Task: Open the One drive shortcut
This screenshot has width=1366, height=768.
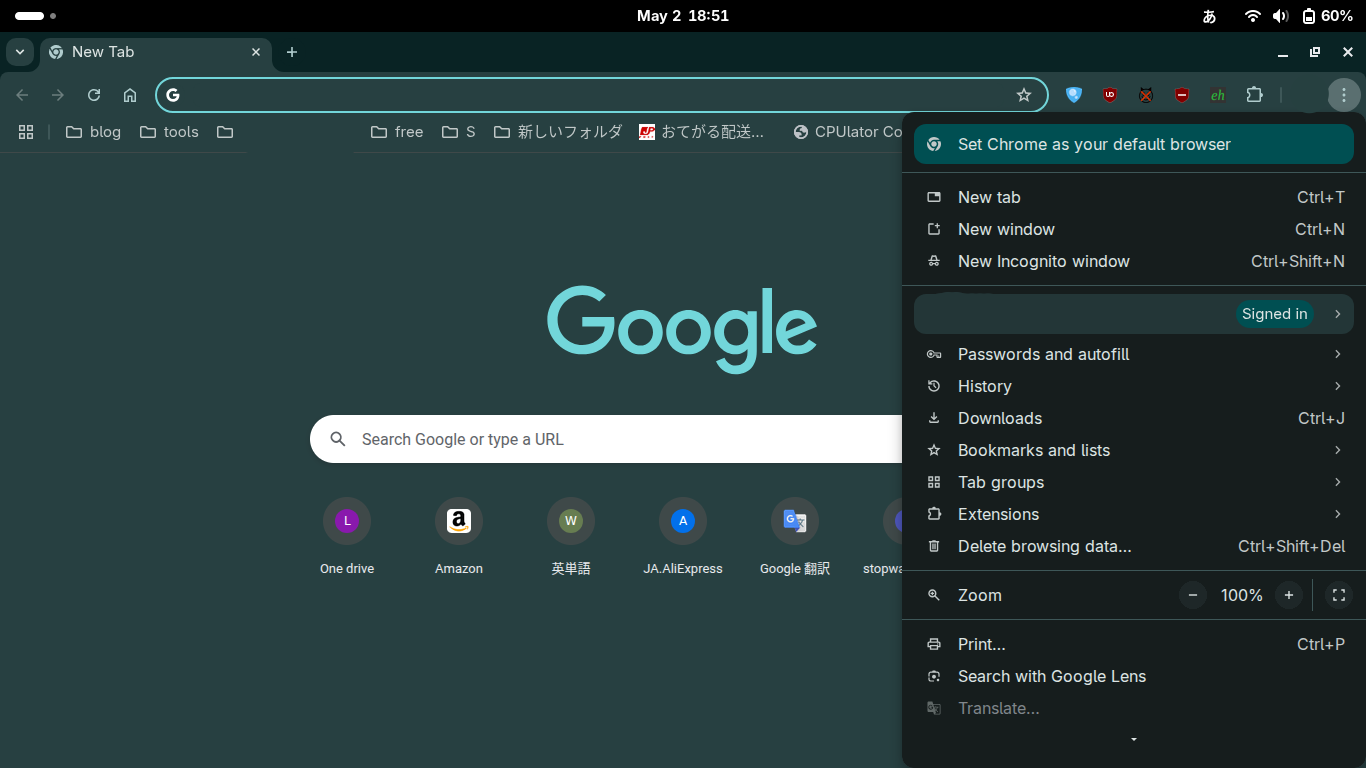Action: coord(347,538)
